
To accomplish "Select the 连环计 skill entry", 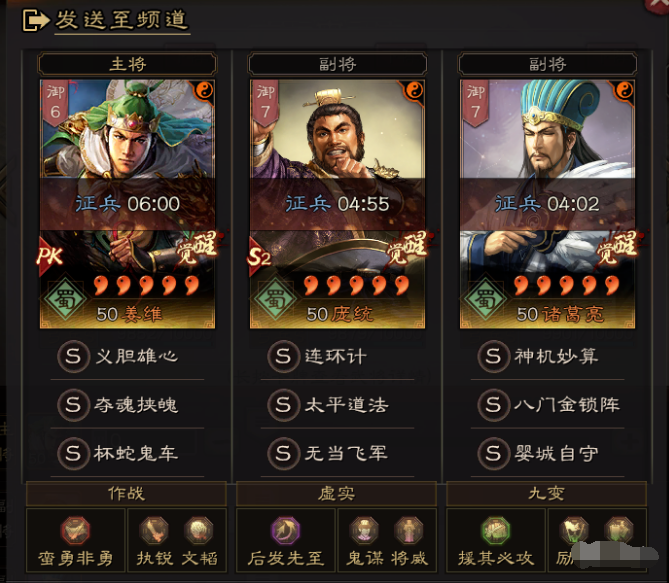I will [x=337, y=356].
